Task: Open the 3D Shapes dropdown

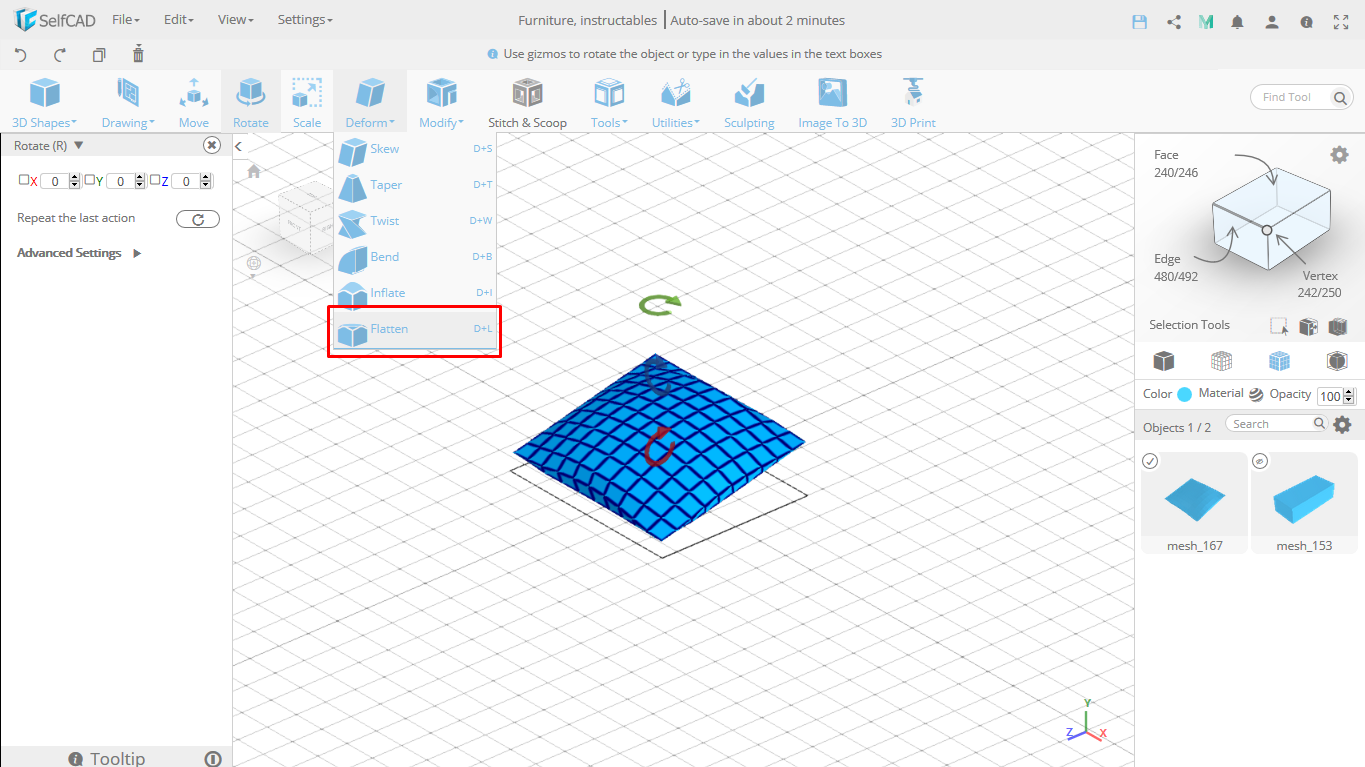Action: point(44,103)
